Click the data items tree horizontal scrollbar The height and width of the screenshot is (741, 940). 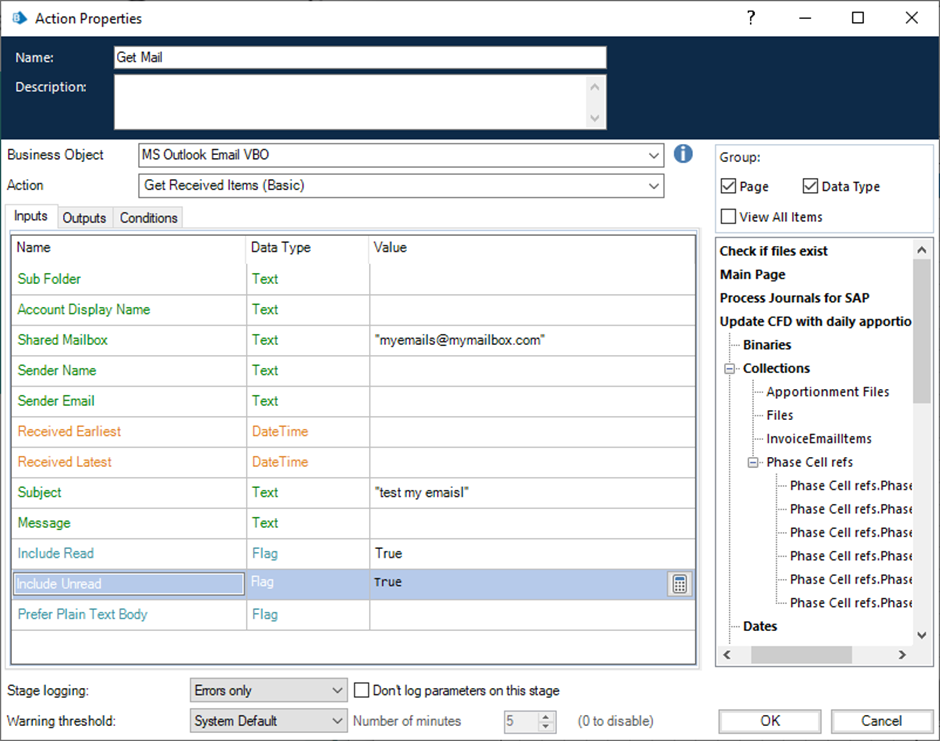(x=800, y=655)
